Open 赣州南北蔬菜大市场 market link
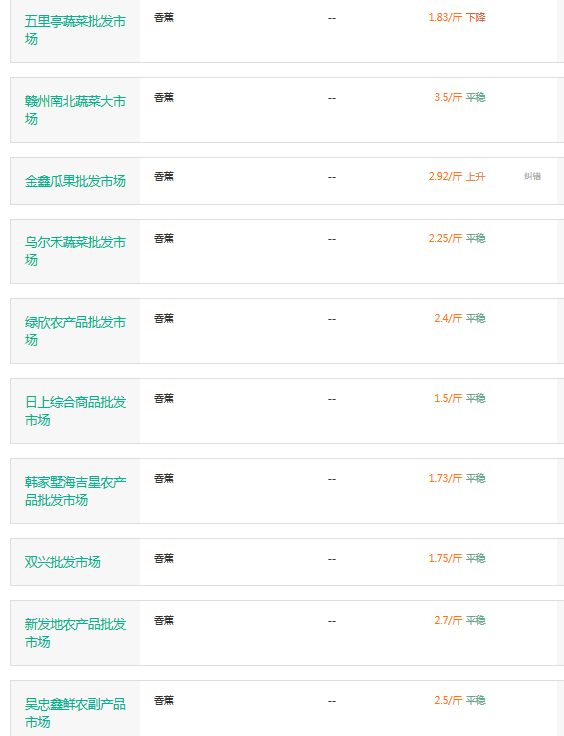The height and width of the screenshot is (736, 564). (x=75, y=110)
